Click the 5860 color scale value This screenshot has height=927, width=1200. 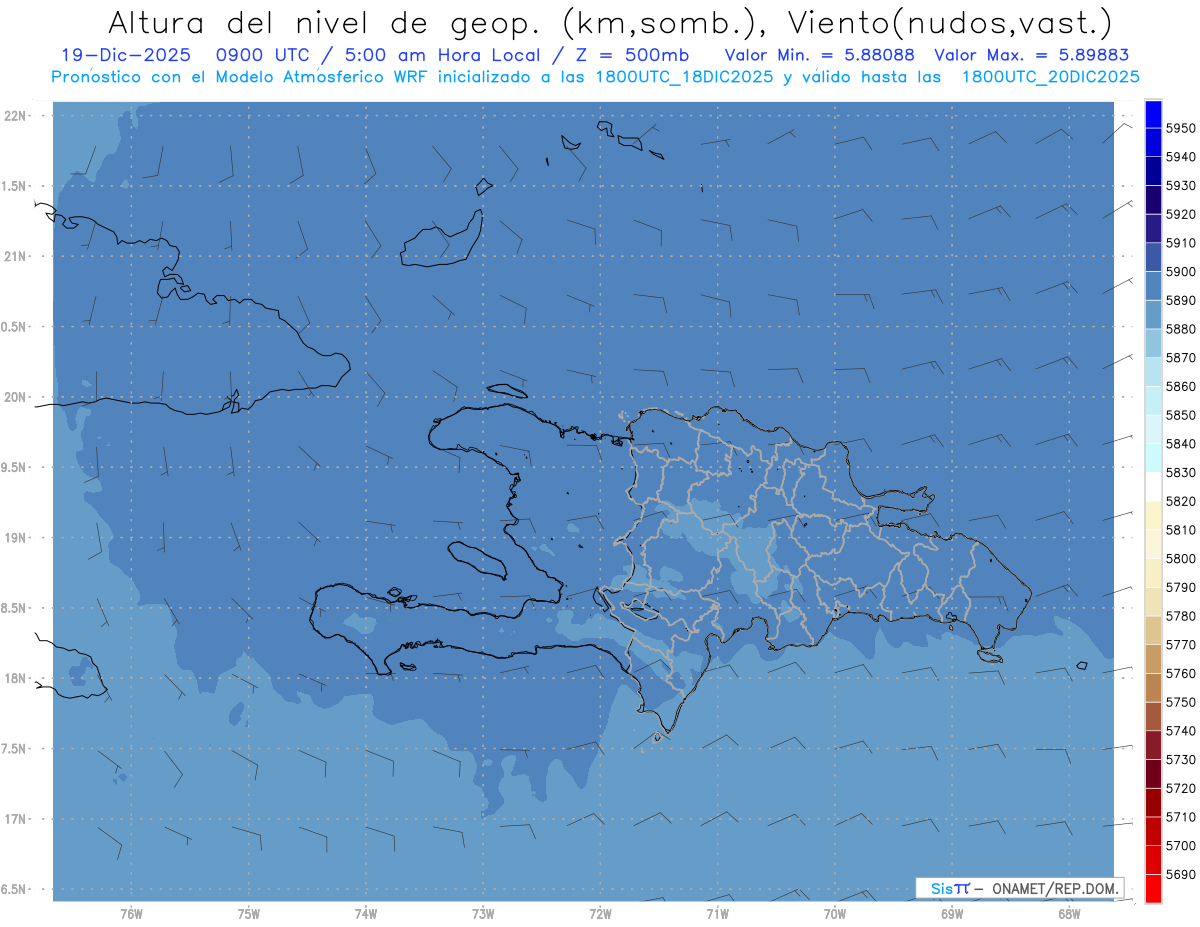tap(1181, 387)
